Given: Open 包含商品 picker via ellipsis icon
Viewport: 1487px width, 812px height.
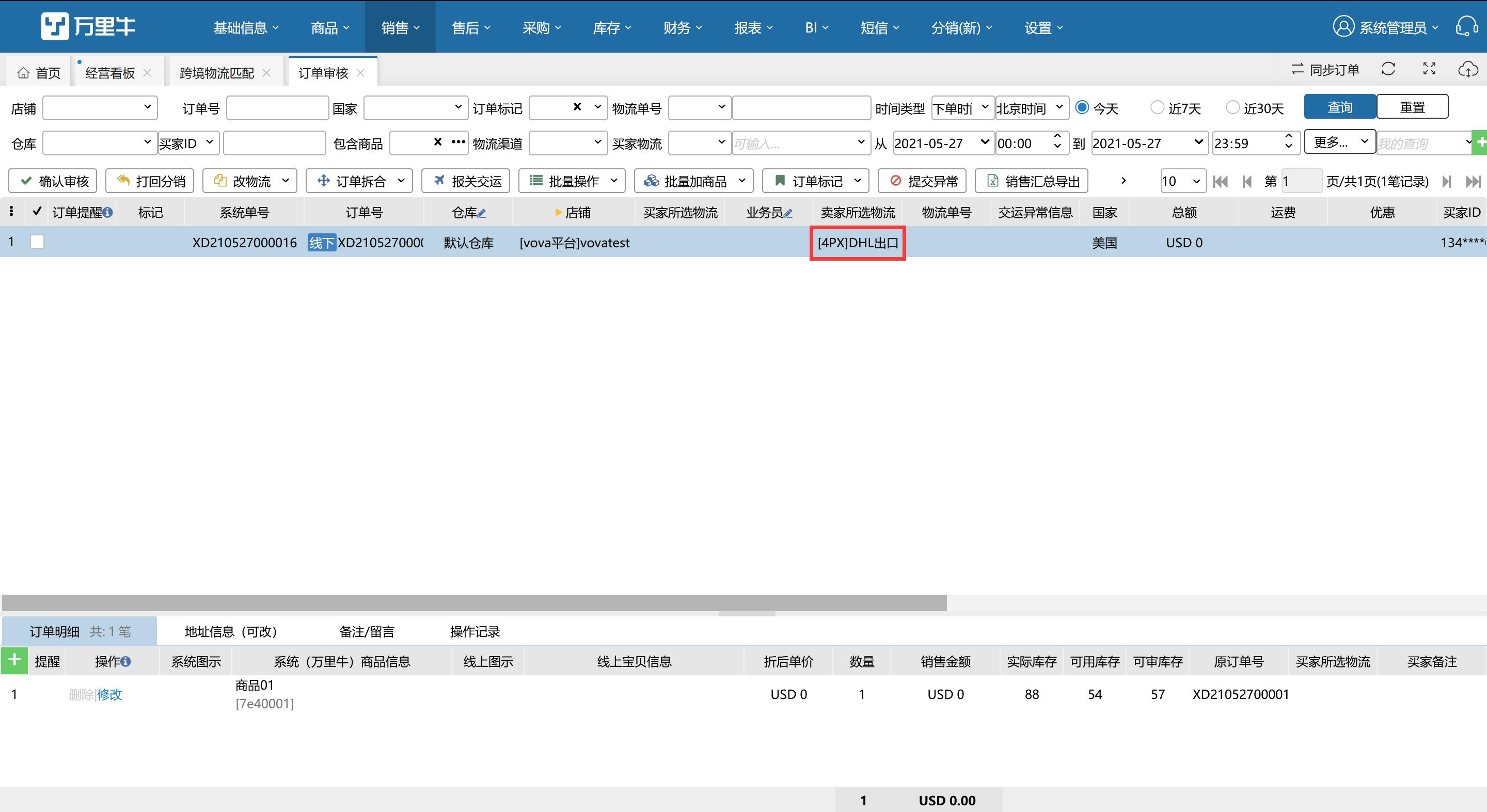Looking at the screenshot, I should click(458, 142).
